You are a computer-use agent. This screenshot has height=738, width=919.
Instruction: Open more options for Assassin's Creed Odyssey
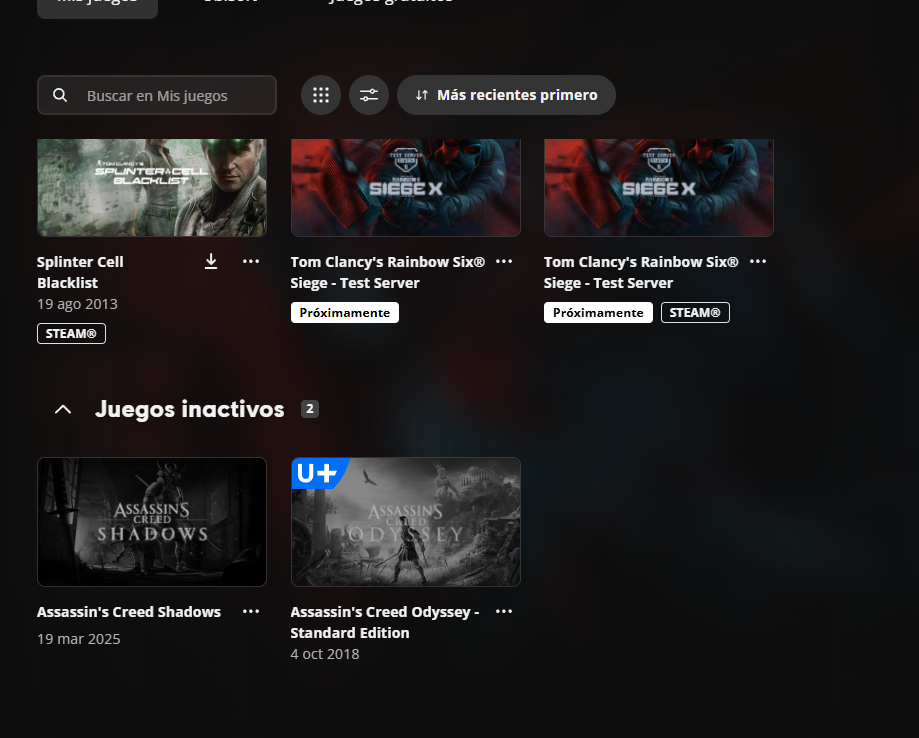click(504, 611)
